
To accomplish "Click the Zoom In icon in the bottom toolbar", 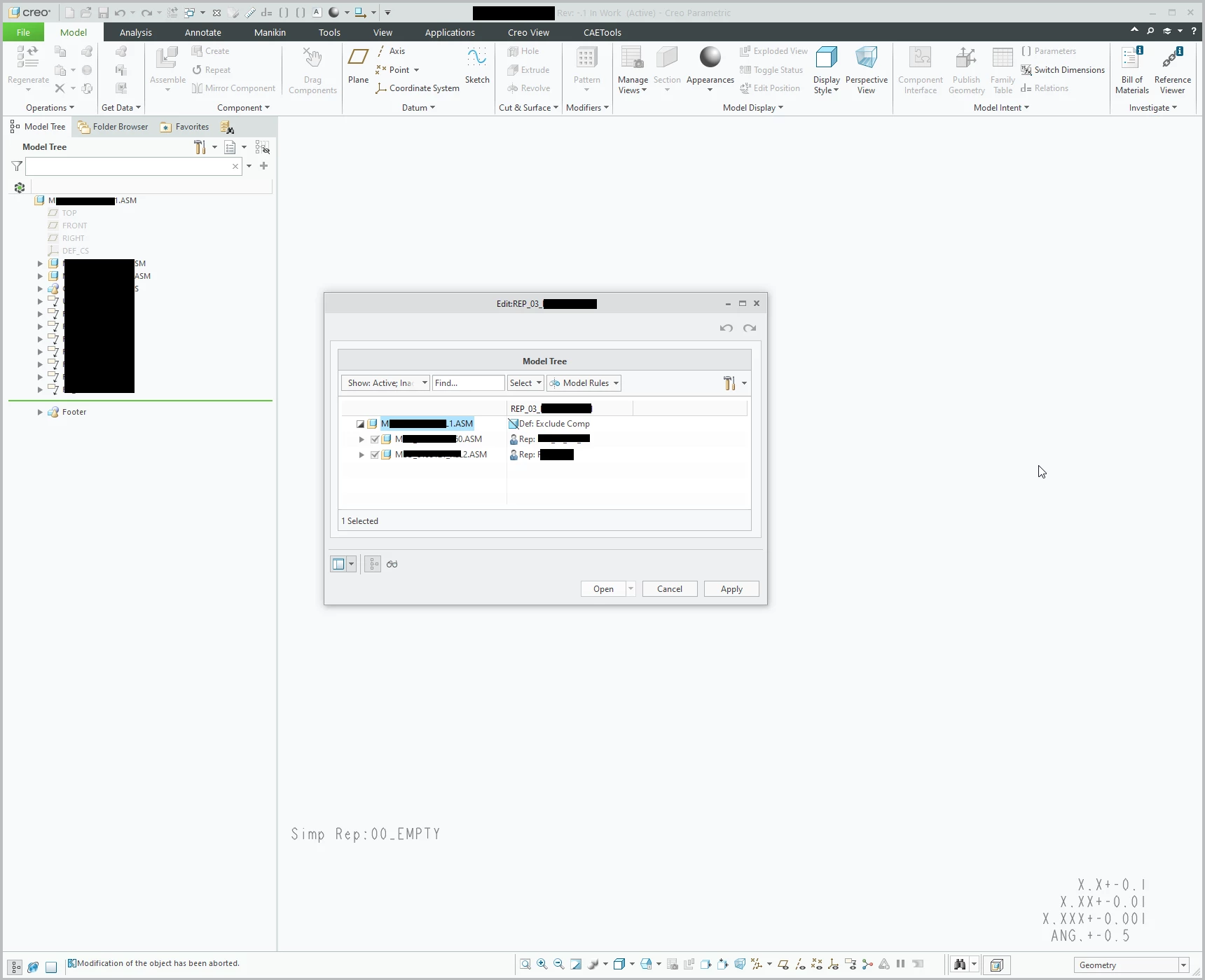I will pyautogui.click(x=542, y=965).
